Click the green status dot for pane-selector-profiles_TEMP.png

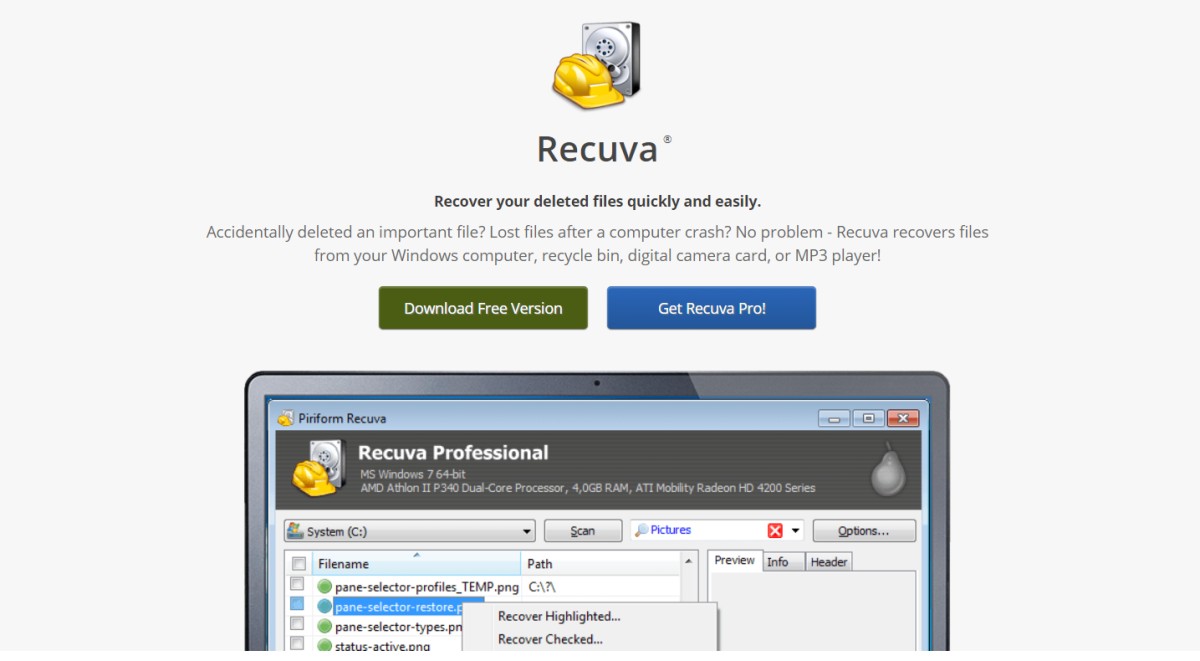click(324, 587)
